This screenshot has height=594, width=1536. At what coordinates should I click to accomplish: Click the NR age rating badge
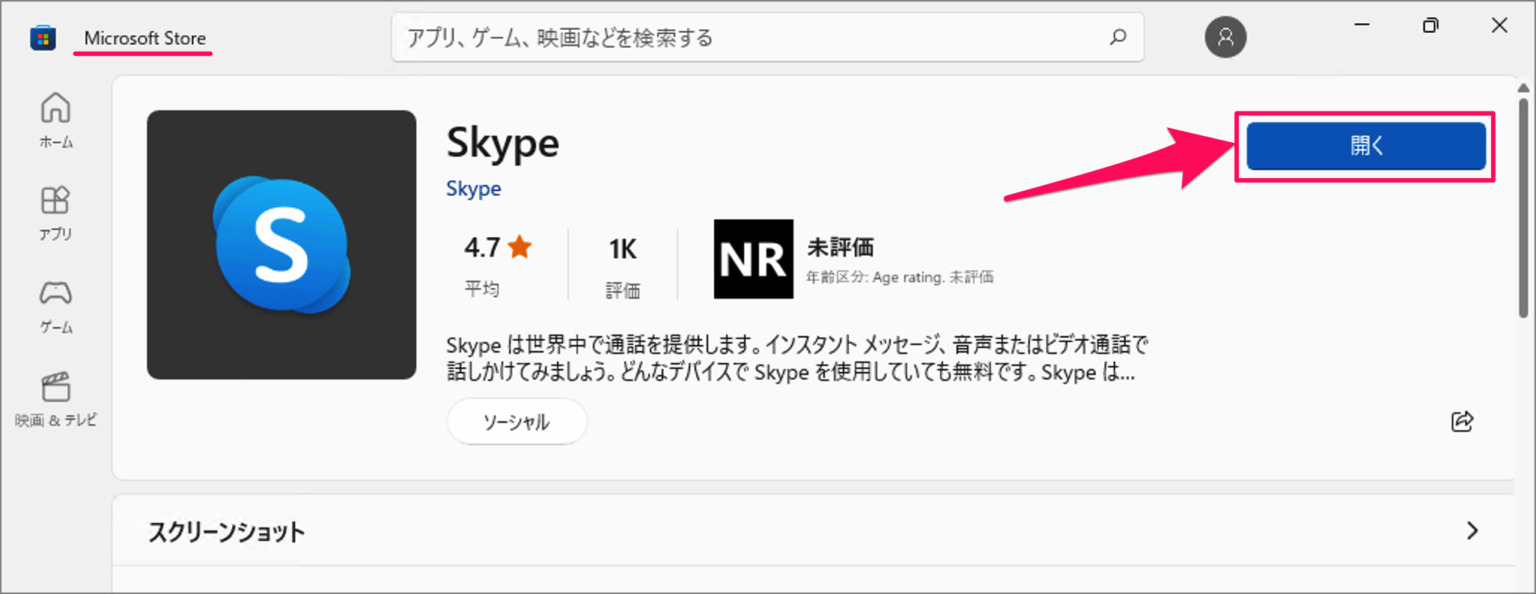[x=753, y=260]
